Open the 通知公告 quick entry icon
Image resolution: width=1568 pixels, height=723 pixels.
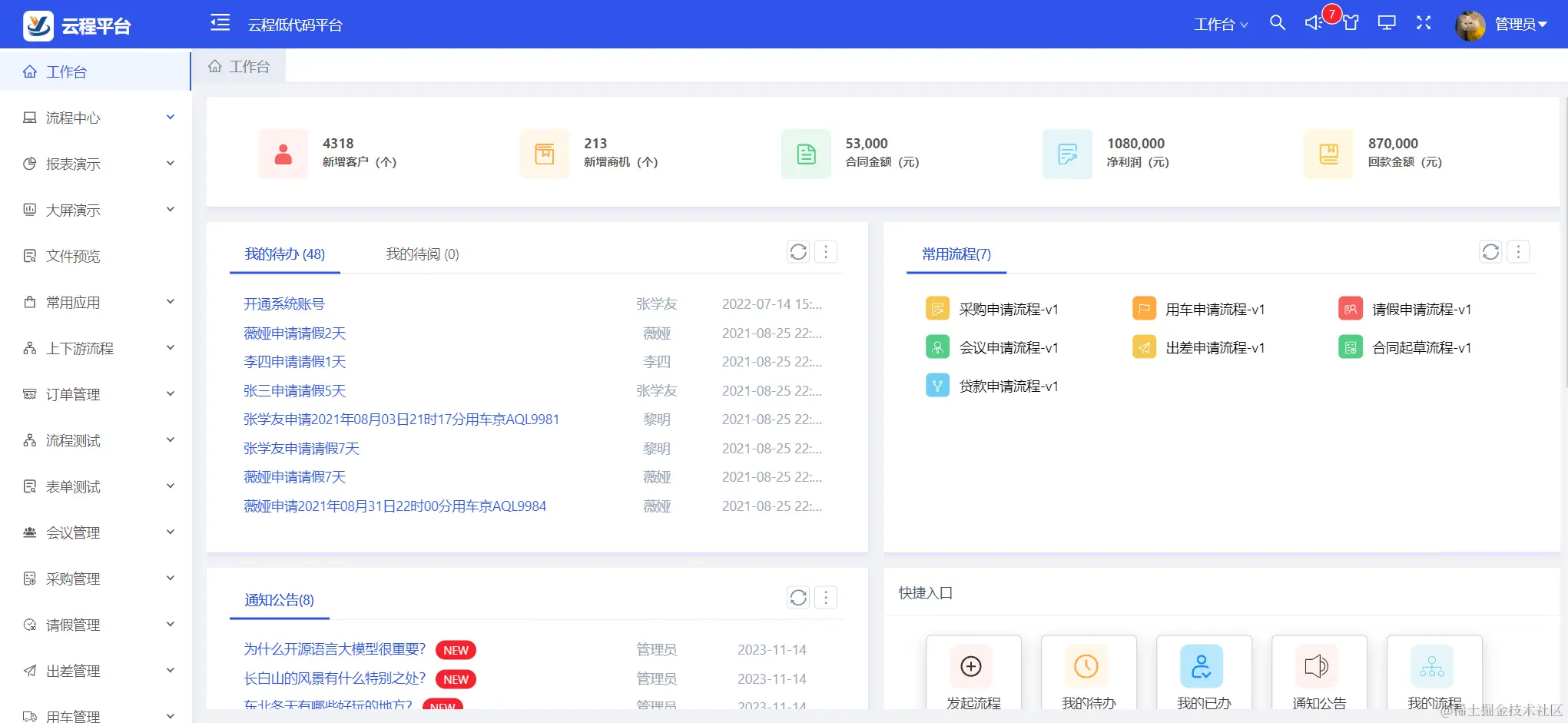(1318, 667)
